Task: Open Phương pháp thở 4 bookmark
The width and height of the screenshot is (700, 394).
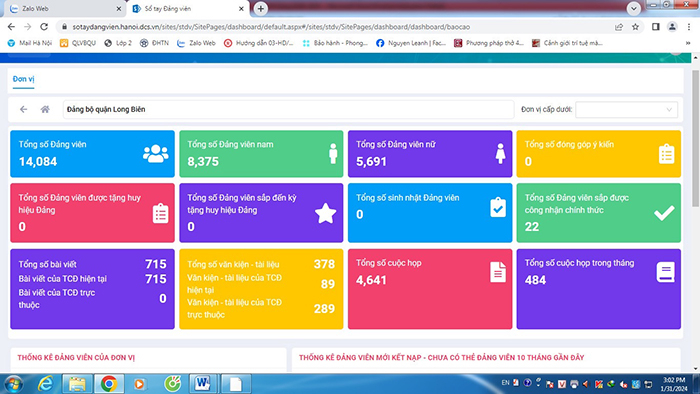Action: point(489,43)
